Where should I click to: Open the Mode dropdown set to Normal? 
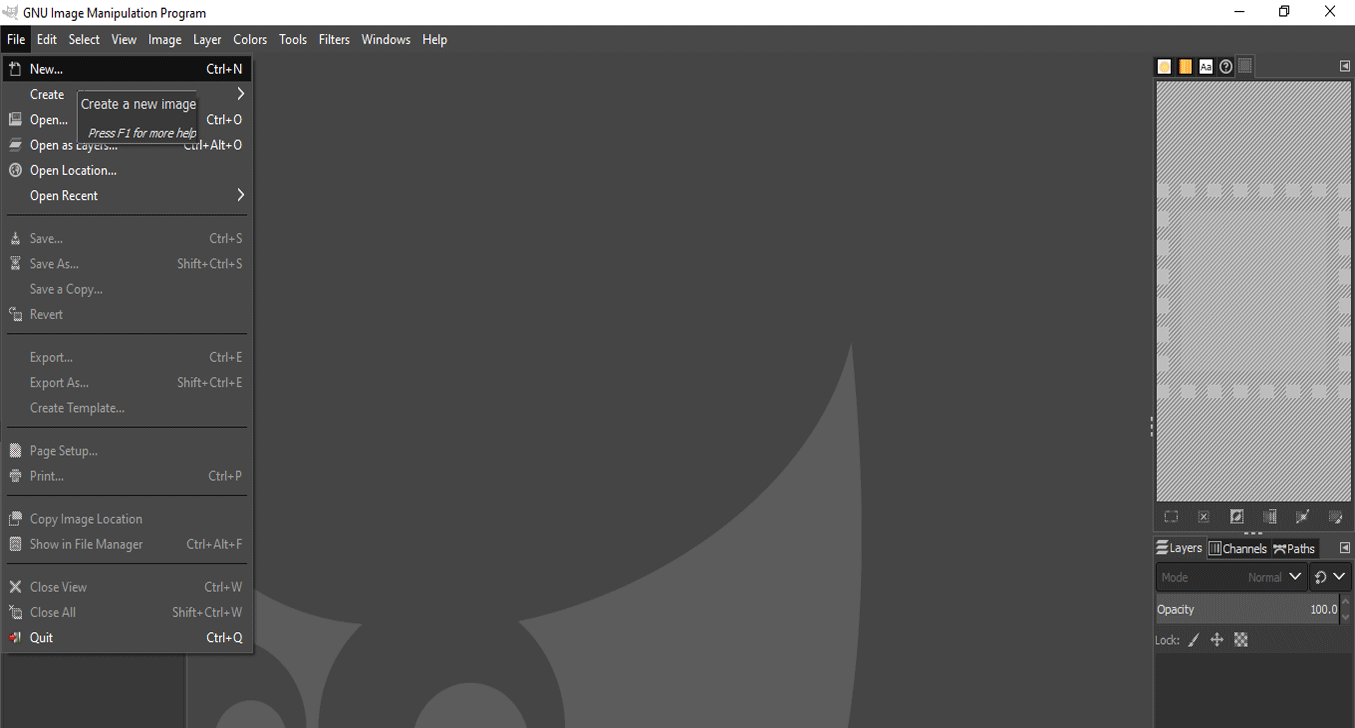(x=1231, y=577)
